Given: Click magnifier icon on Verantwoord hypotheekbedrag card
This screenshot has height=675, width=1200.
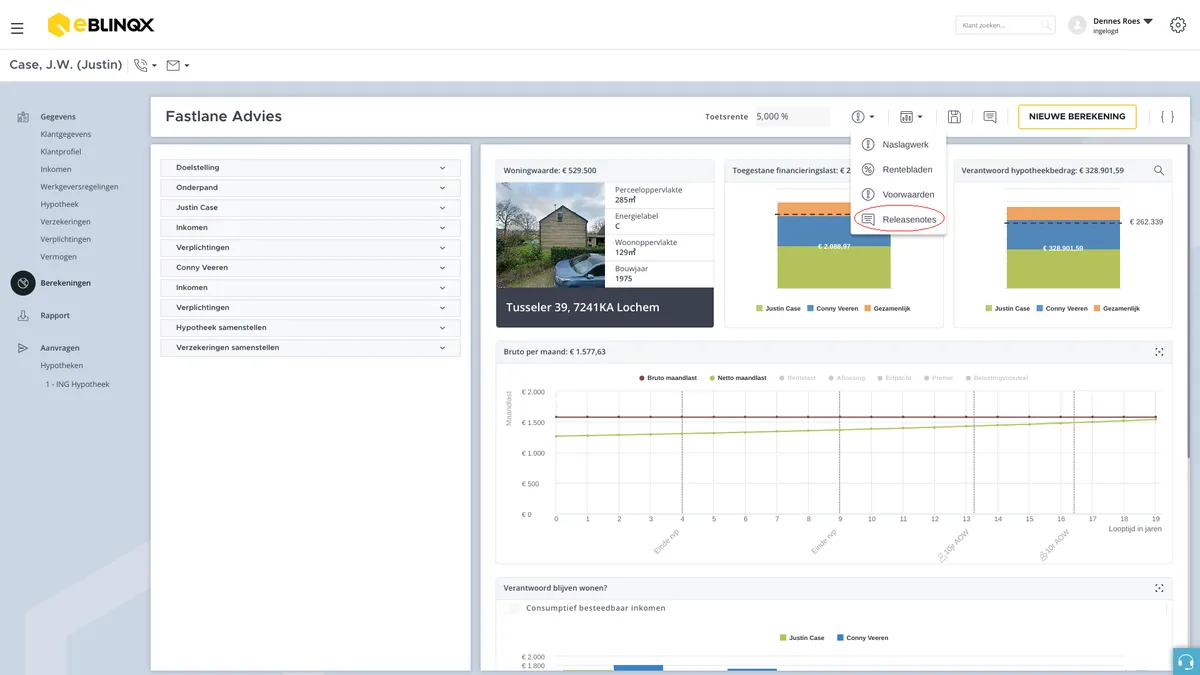Looking at the screenshot, I should pos(1159,171).
